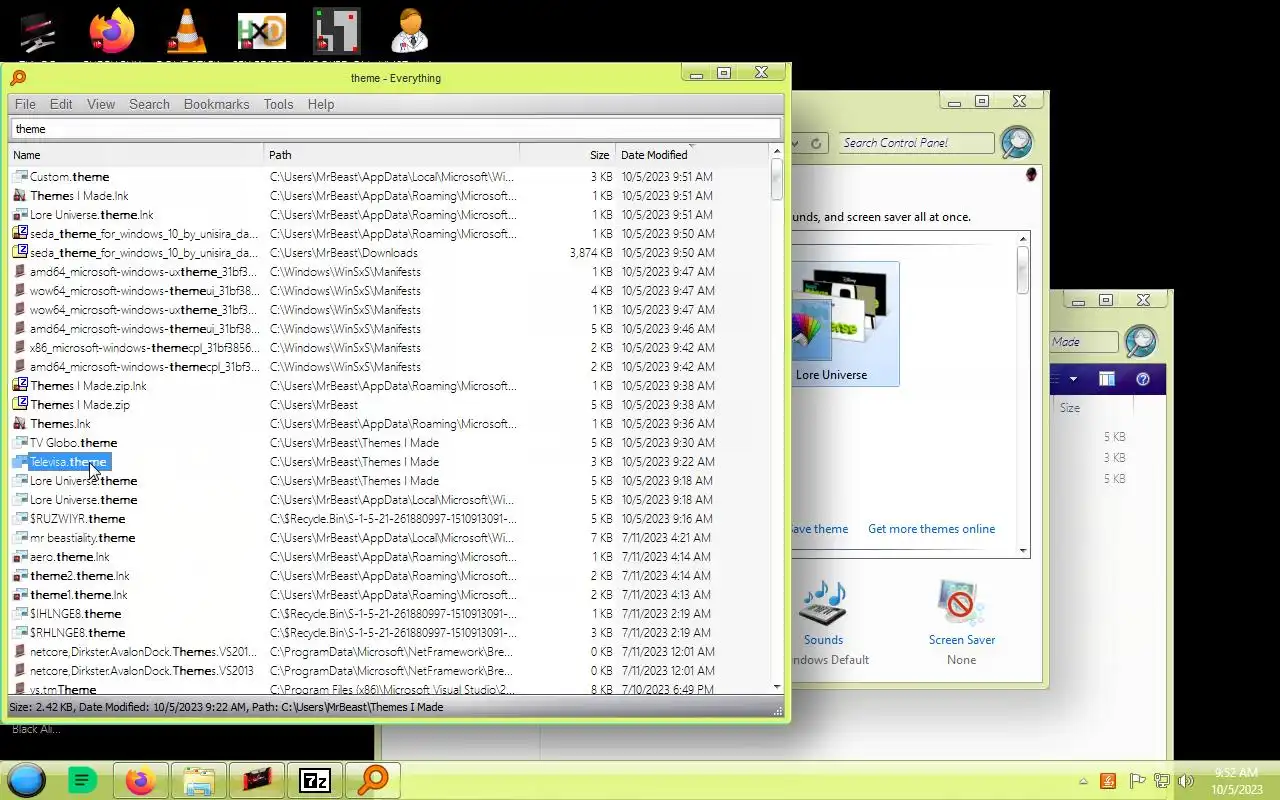The height and width of the screenshot is (800, 1280).
Task: Click the Everything results vertical scrollbar thumb
Action: [777, 181]
